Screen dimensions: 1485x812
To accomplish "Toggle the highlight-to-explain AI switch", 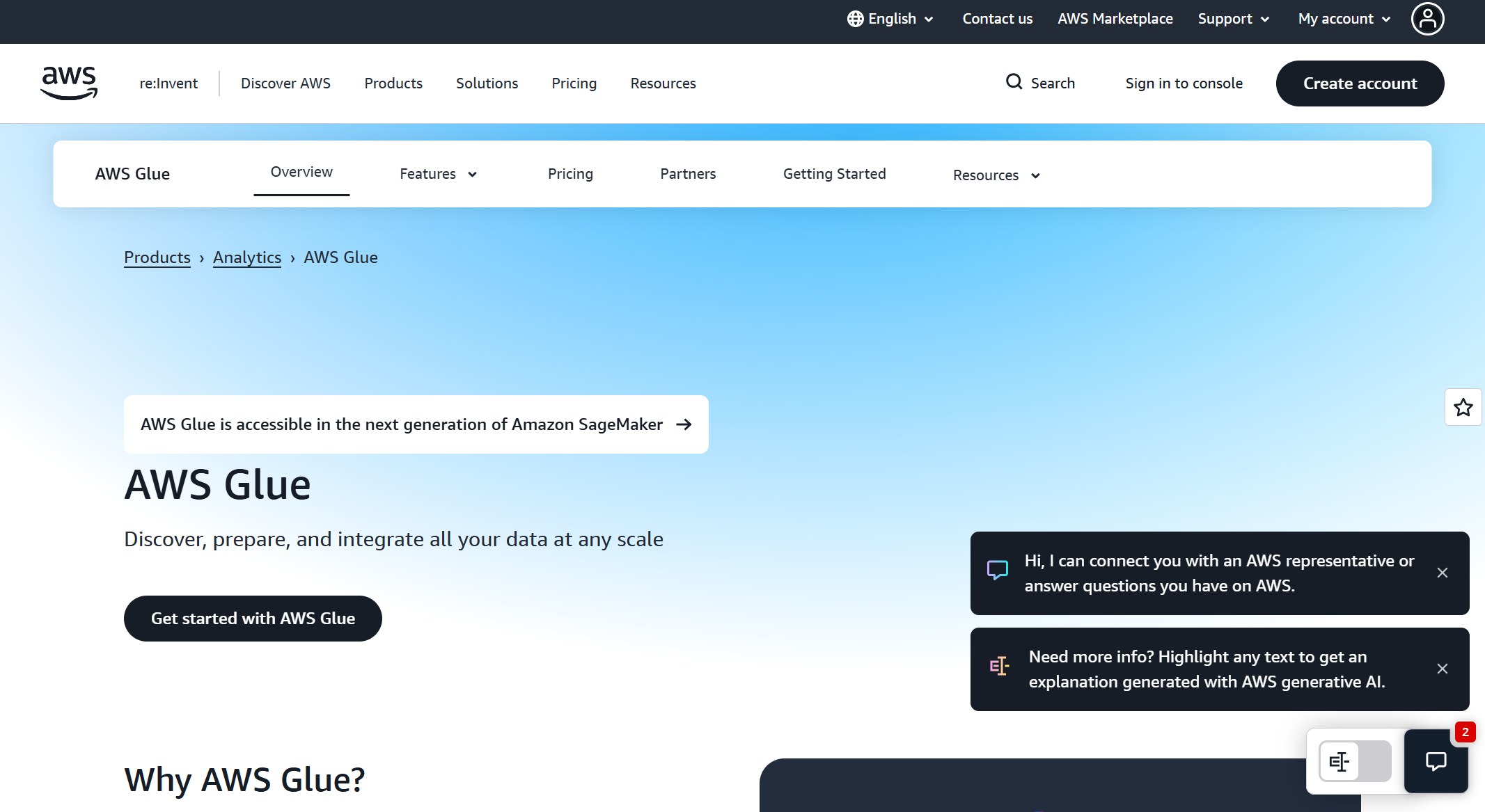I will (1354, 761).
